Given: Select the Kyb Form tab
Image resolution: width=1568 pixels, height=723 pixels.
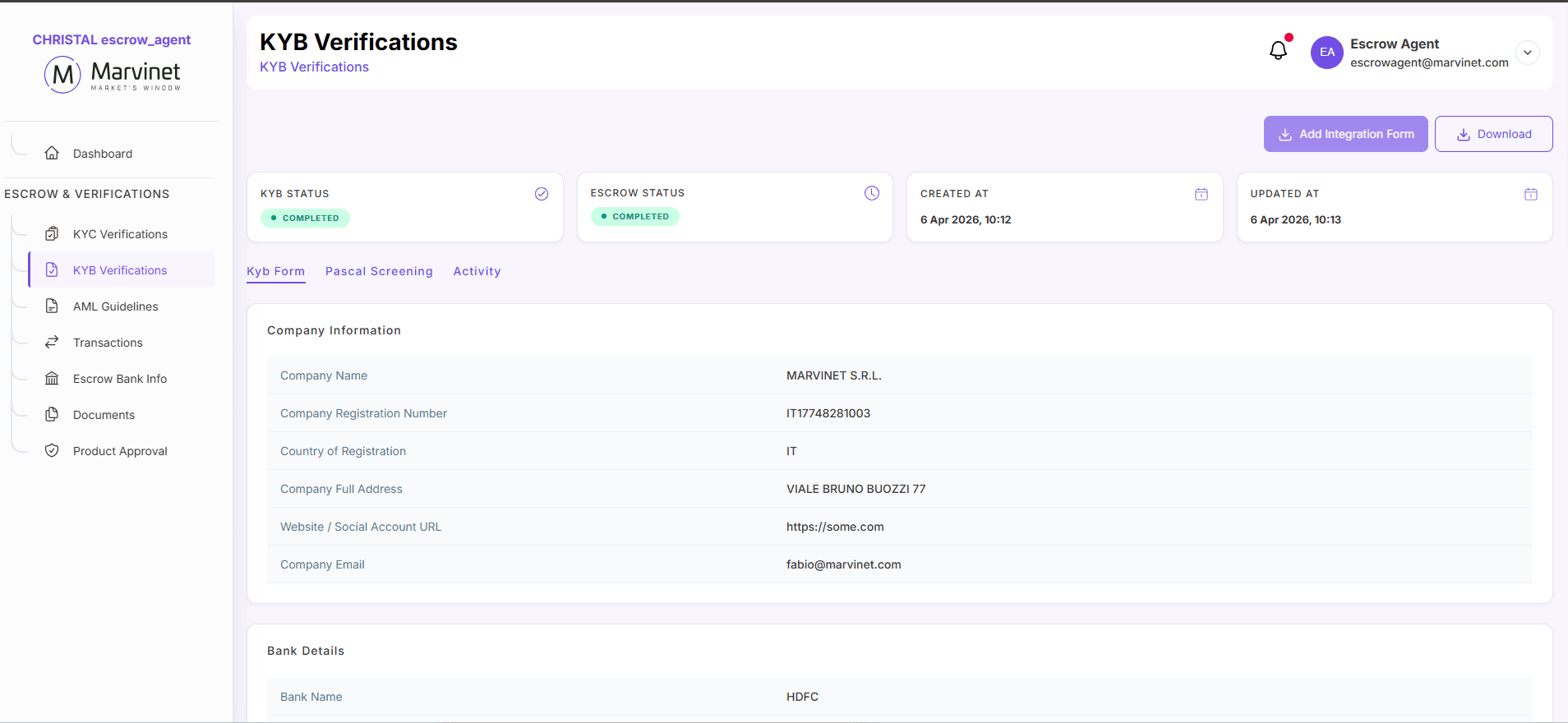Looking at the screenshot, I should (275, 271).
